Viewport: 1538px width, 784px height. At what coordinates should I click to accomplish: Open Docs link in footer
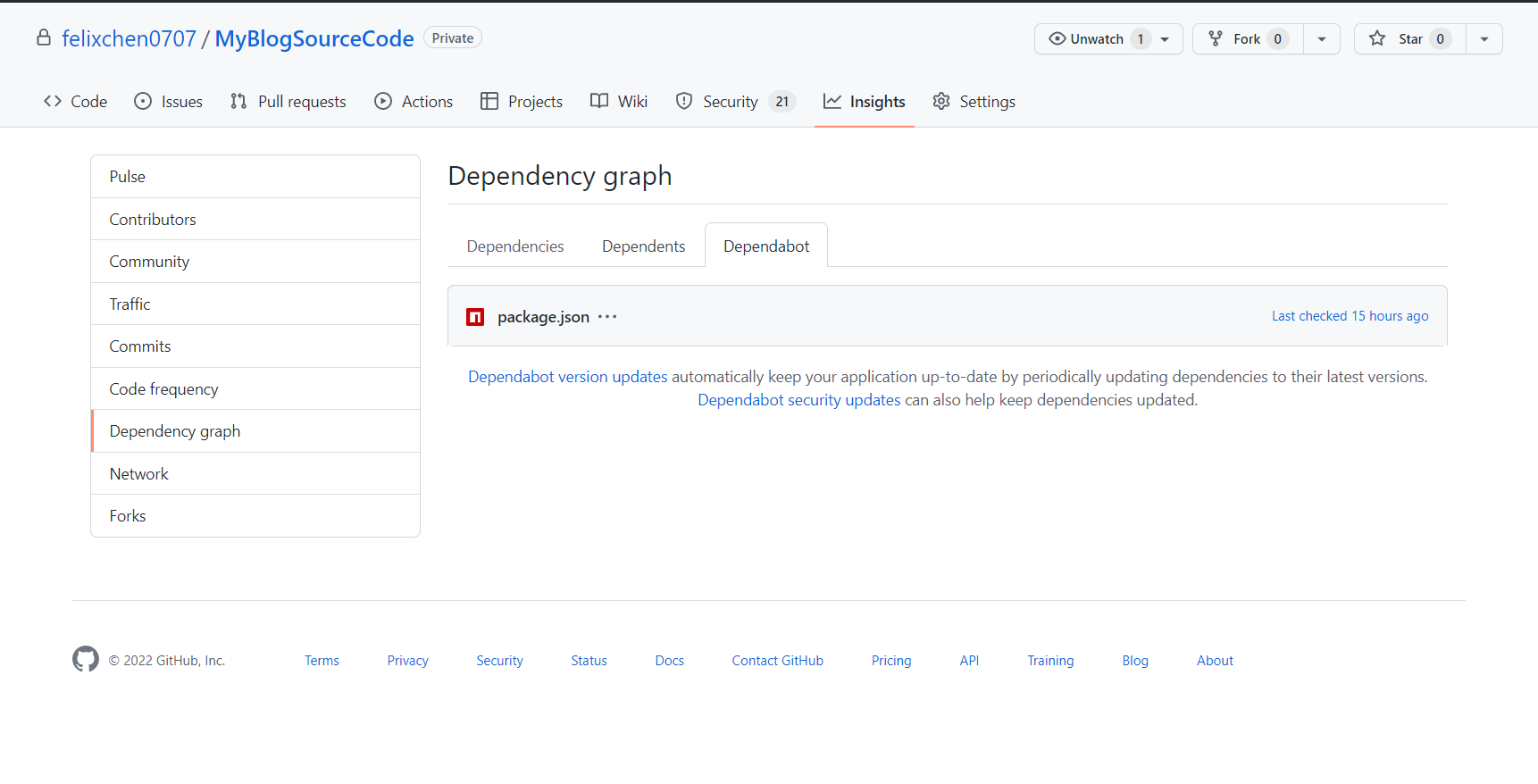point(669,661)
